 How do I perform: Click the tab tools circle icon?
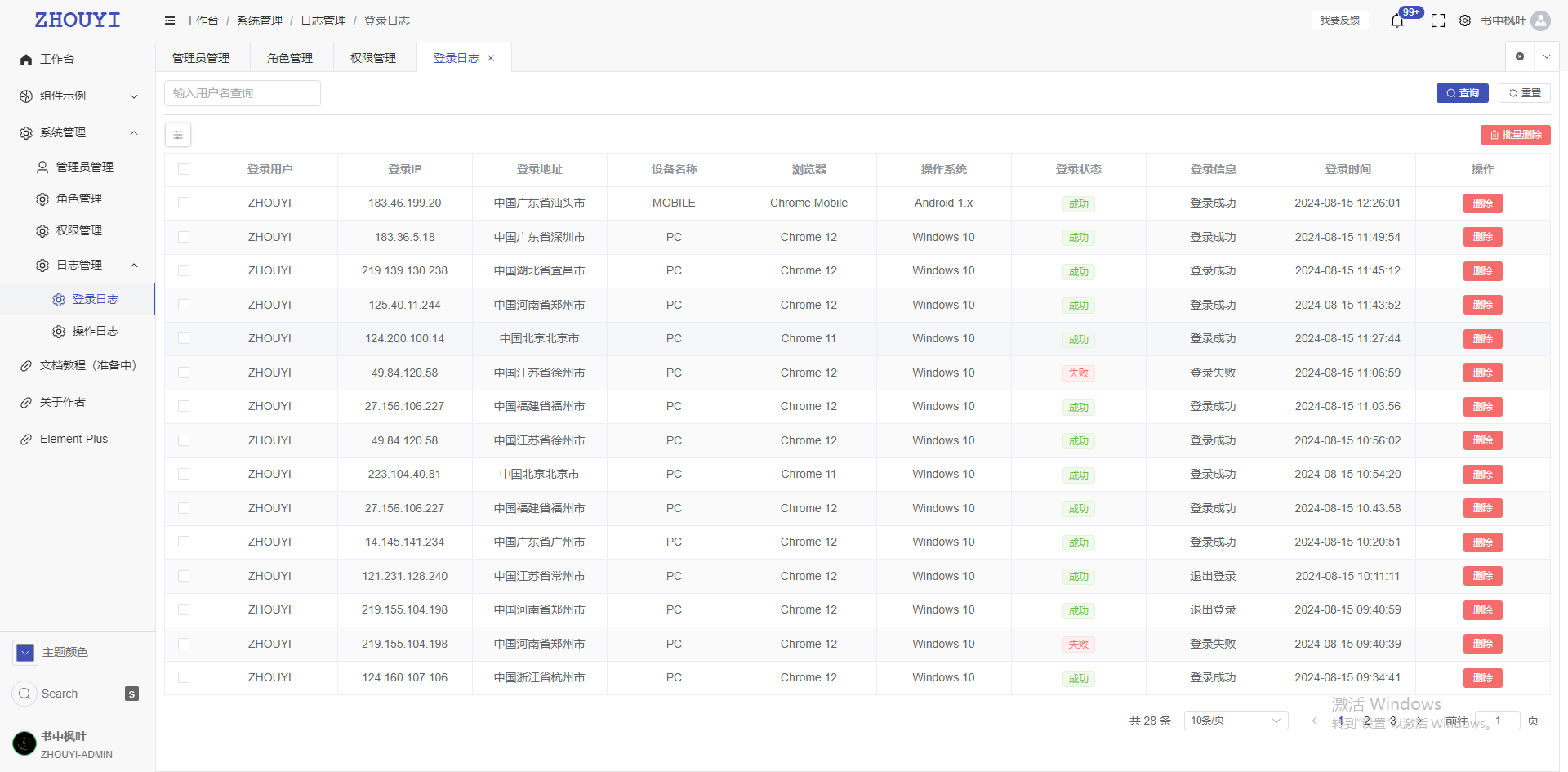1520,56
